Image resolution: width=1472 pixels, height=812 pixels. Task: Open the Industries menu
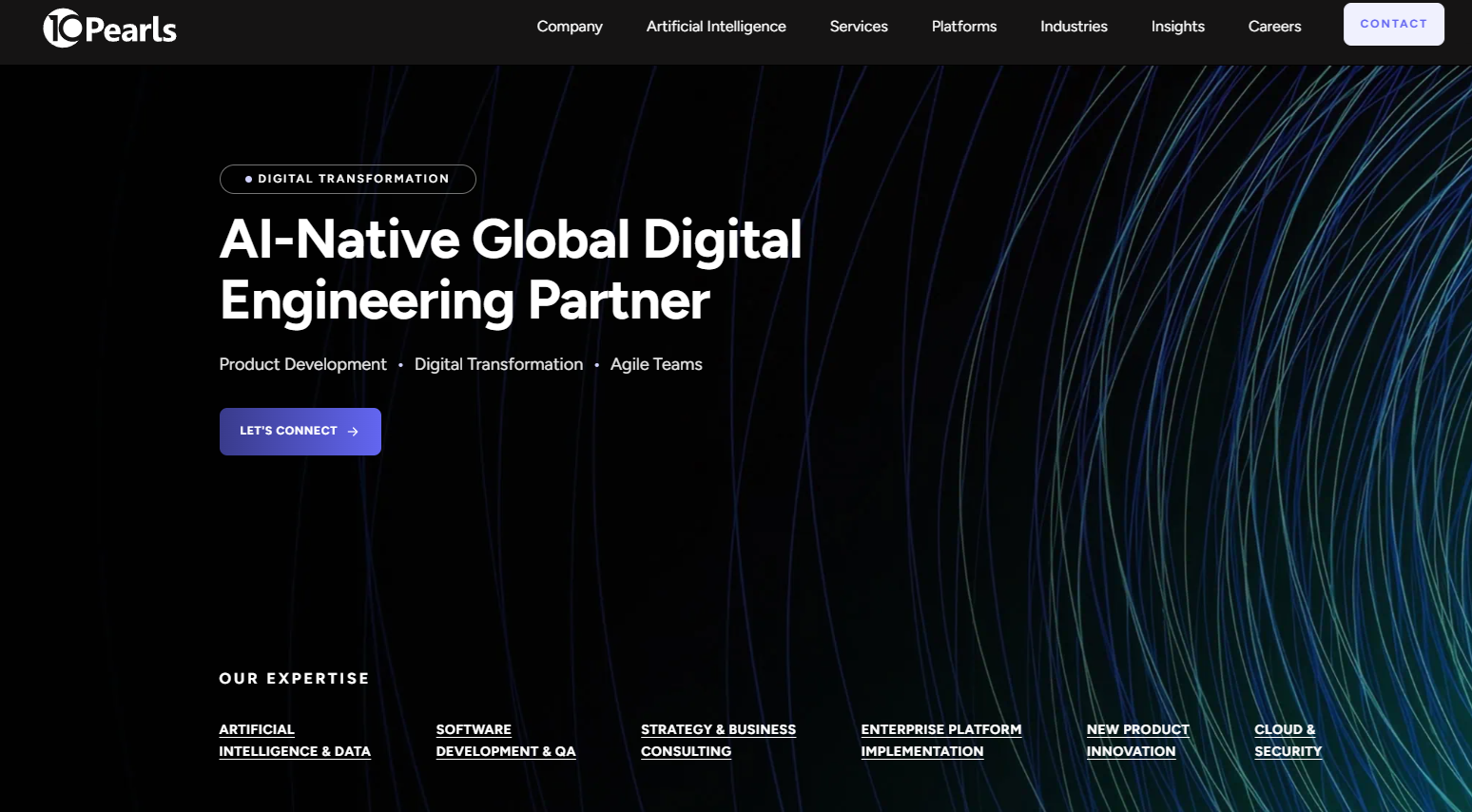pos(1074,27)
